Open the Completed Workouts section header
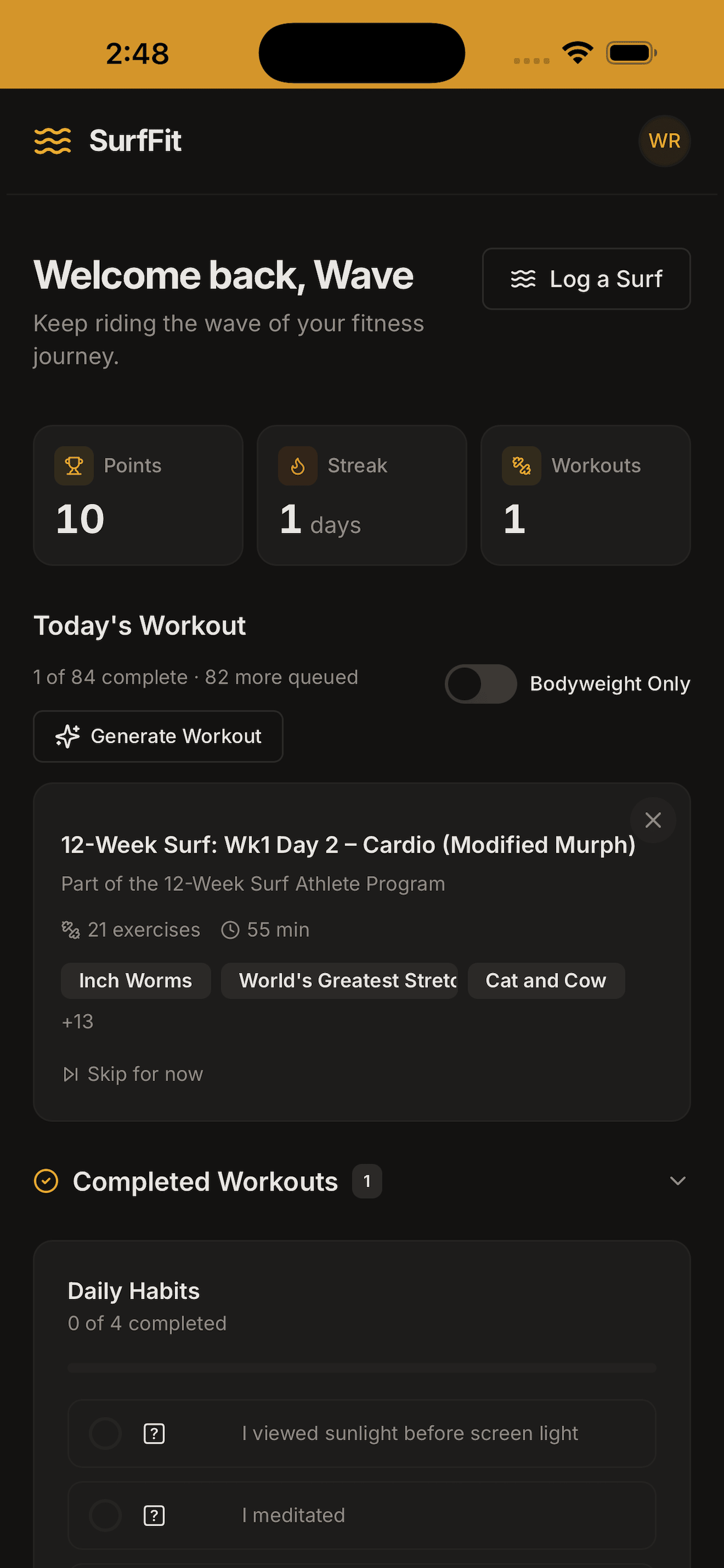Viewport: 724px width, 1568px height. [x=205, y=1181]
